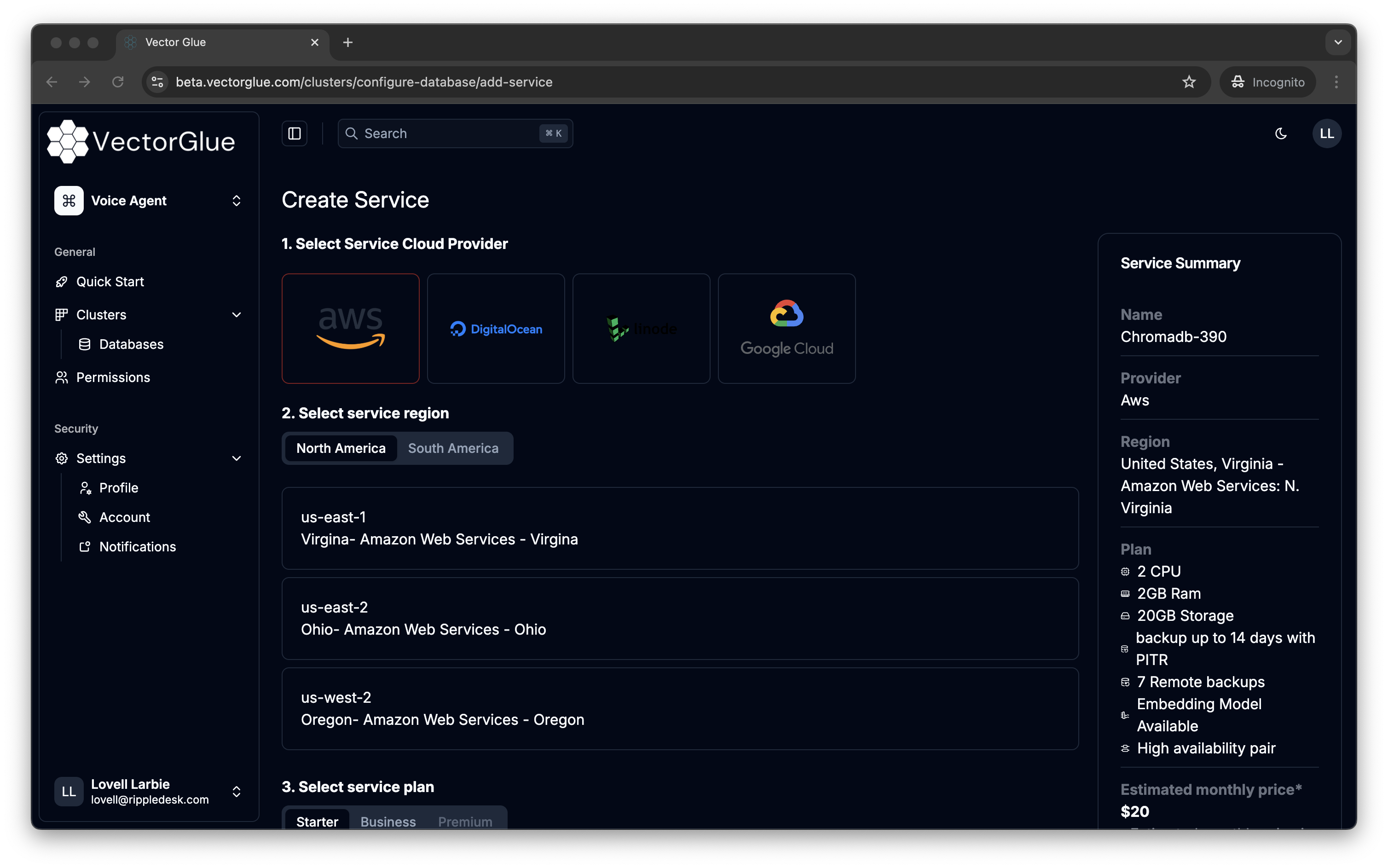
Task: Click the Settings gear icon
Action: coord(61,459)
